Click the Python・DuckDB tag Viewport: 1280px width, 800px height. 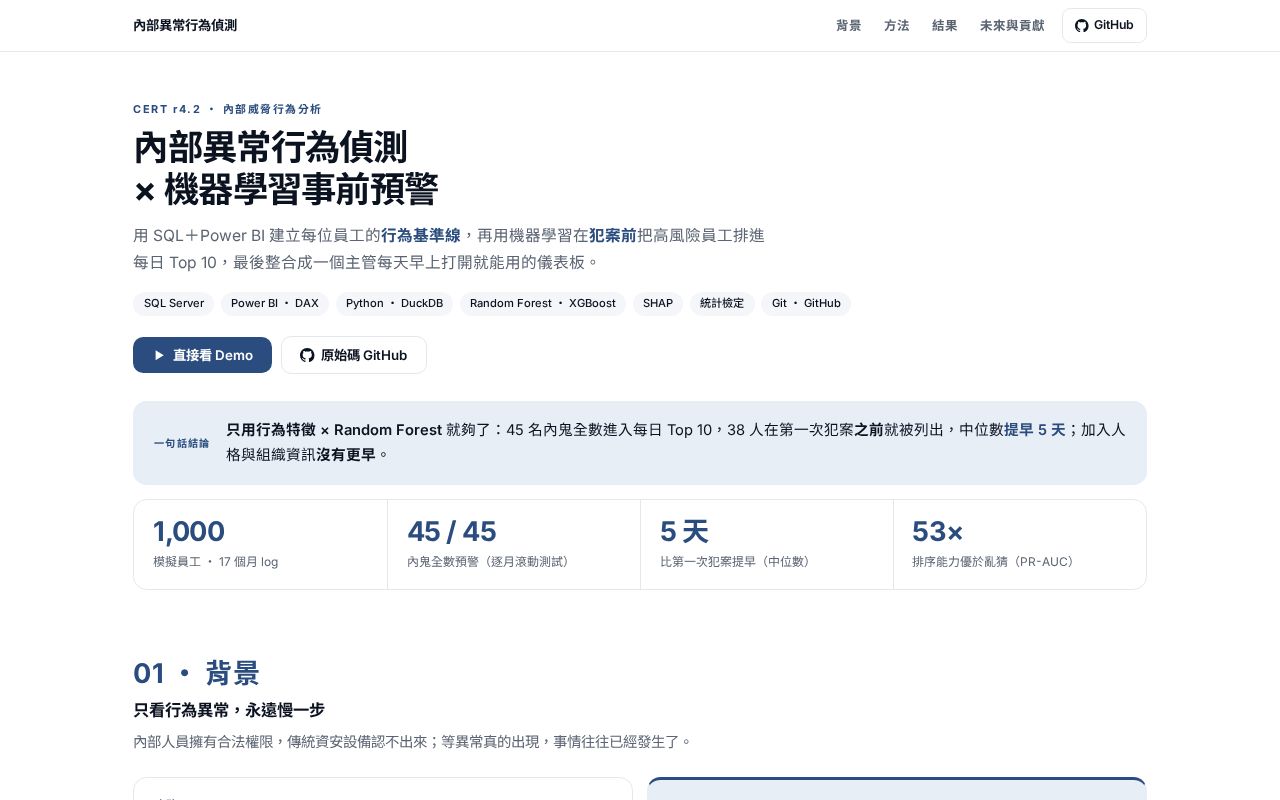pos(394,304)
